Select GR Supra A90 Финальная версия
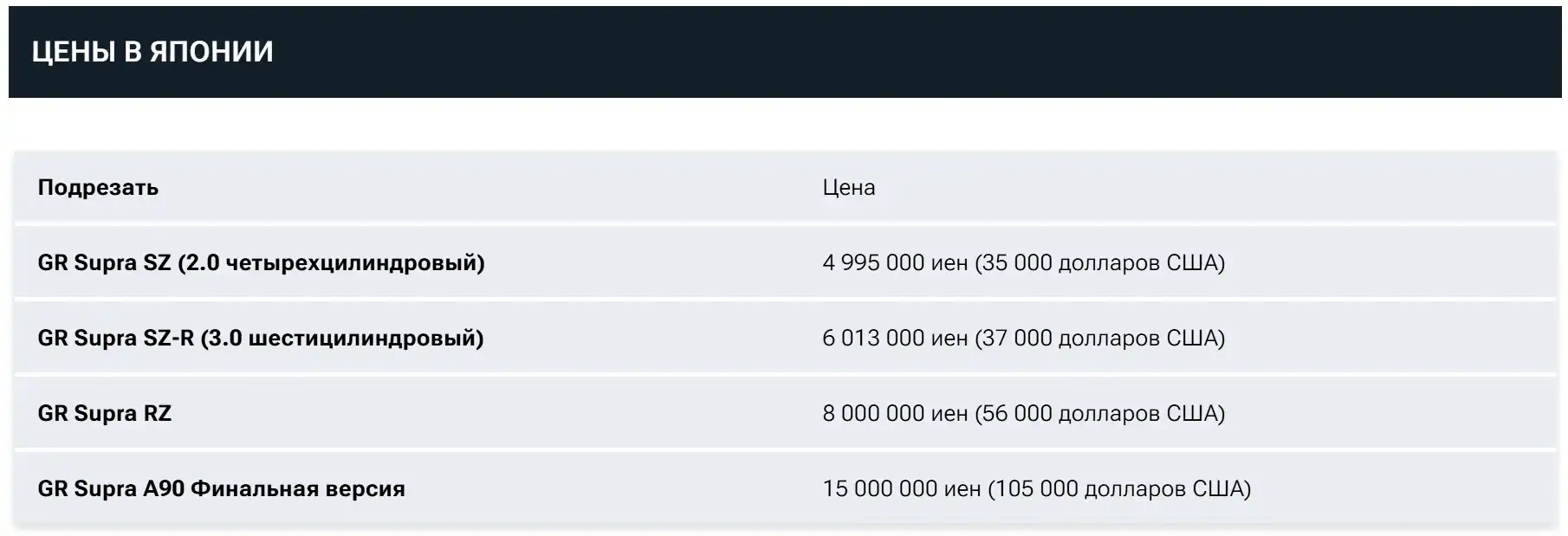The width and height of the screenshot is (1568, 536). [221, 488]
